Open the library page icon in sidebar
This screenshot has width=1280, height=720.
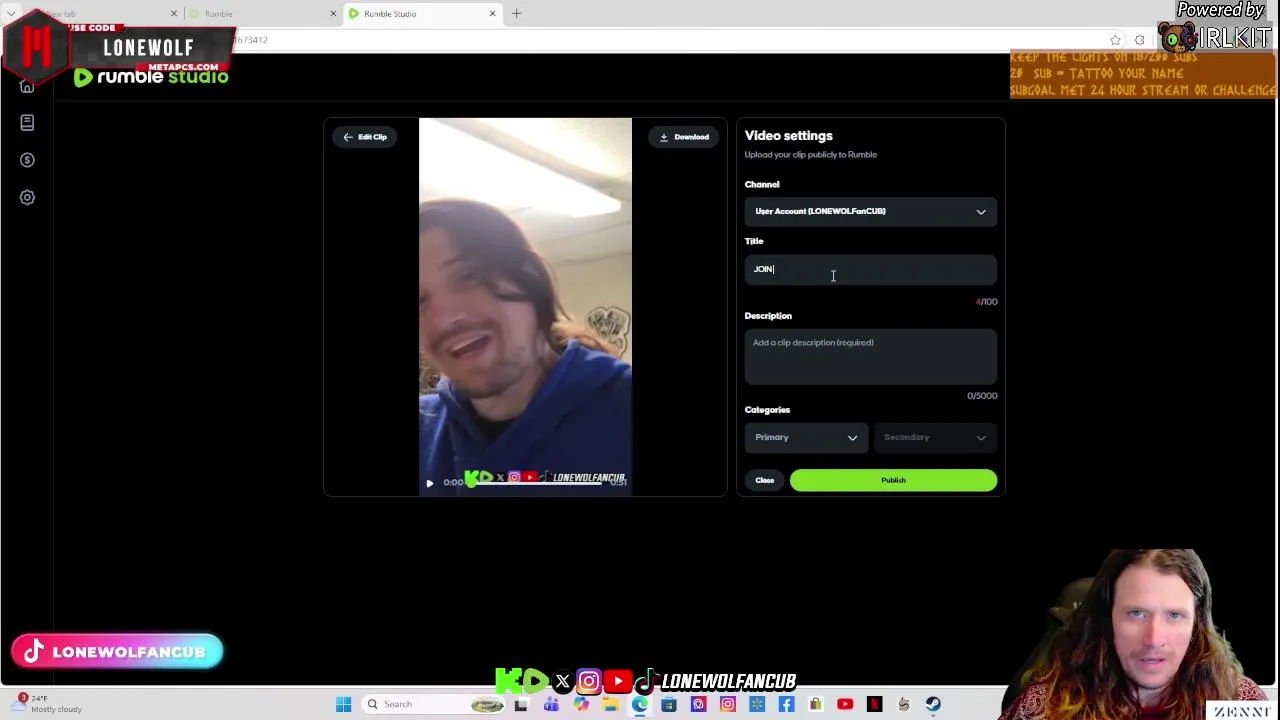click(27, 122)
